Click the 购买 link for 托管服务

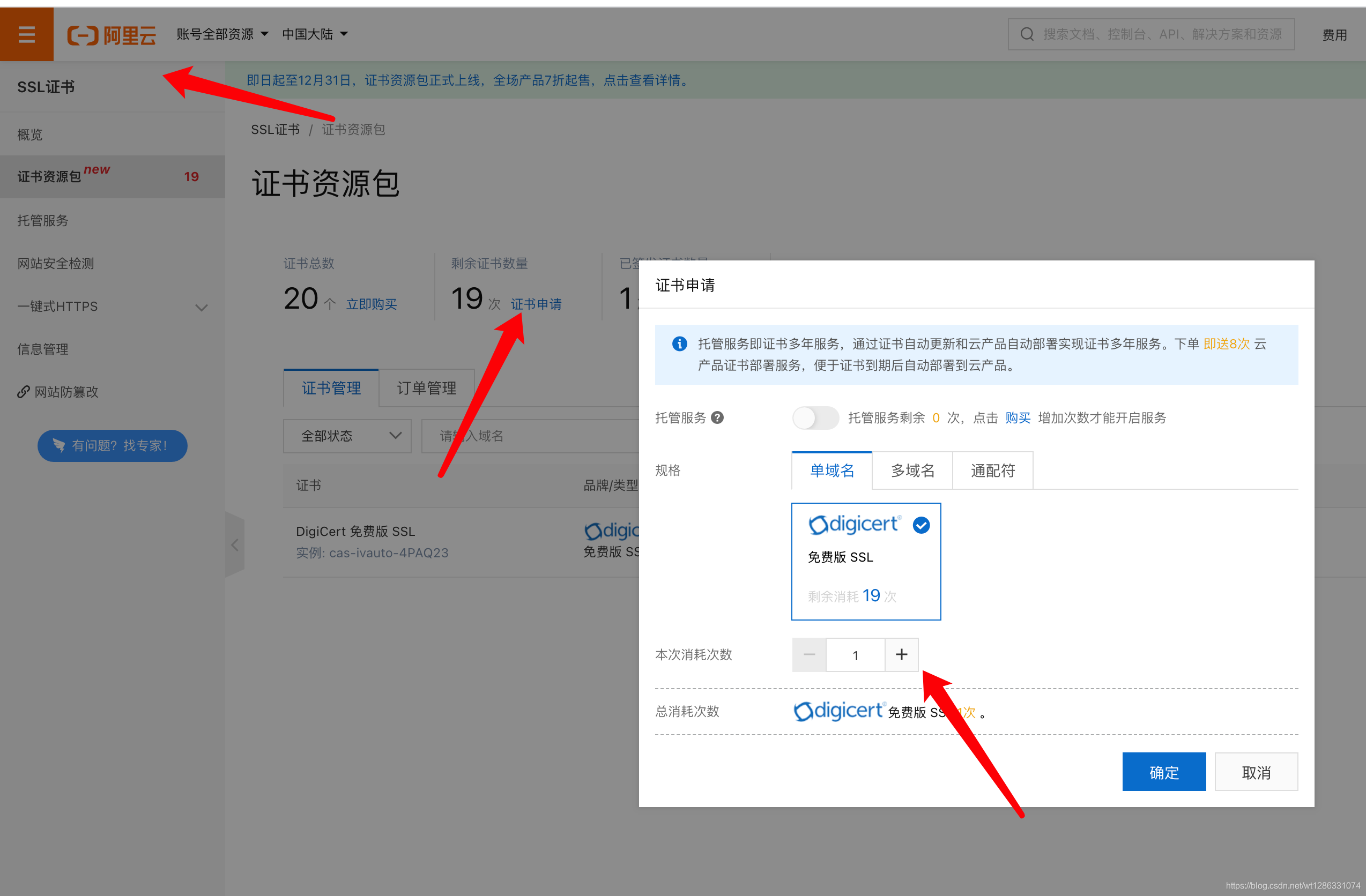tap(1018, 417)
